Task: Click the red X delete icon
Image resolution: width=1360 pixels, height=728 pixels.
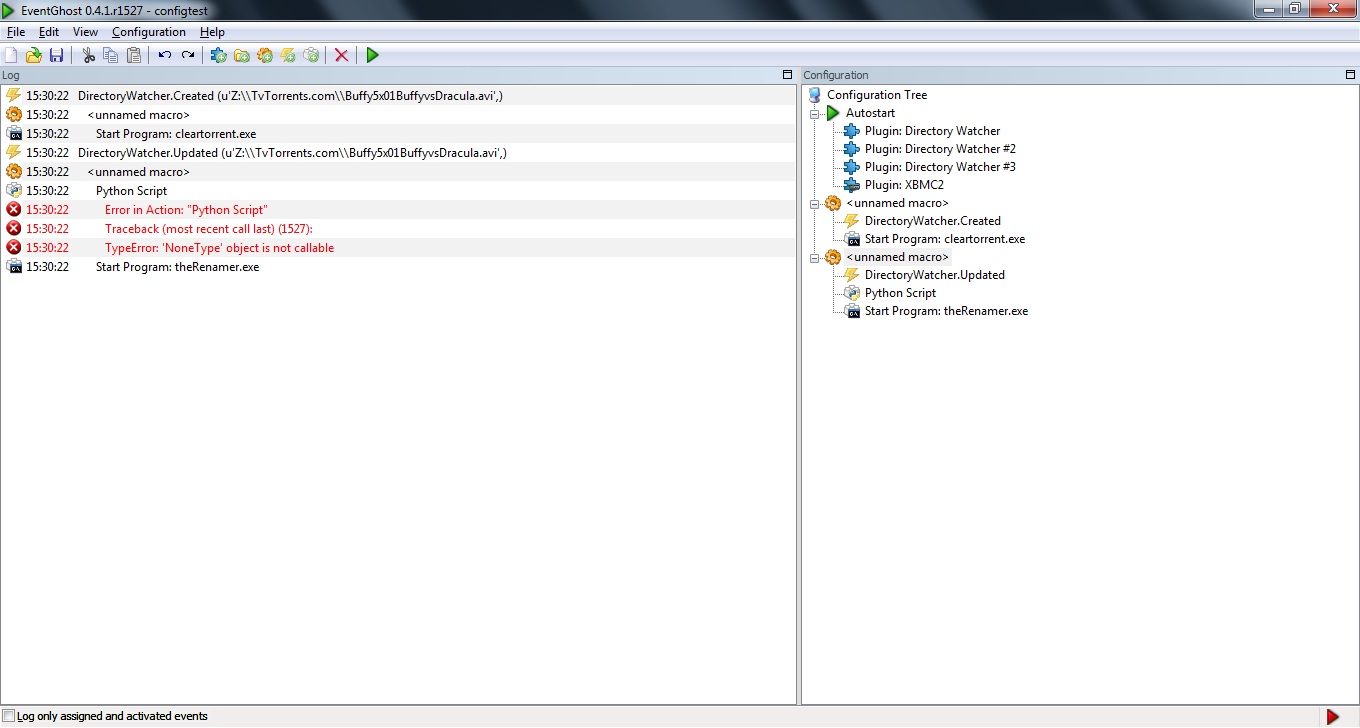Action: [x=342, y=55]
